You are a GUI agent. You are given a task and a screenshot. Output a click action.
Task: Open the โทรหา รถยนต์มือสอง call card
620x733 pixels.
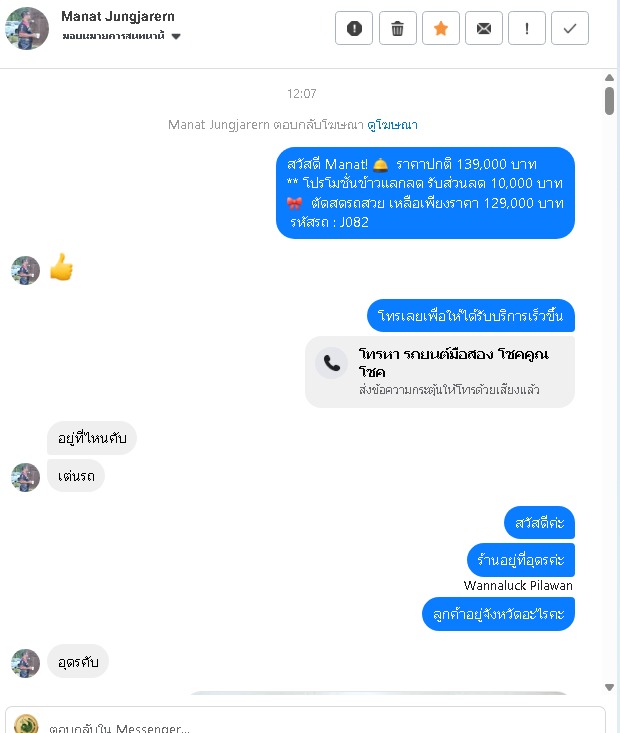440,372
